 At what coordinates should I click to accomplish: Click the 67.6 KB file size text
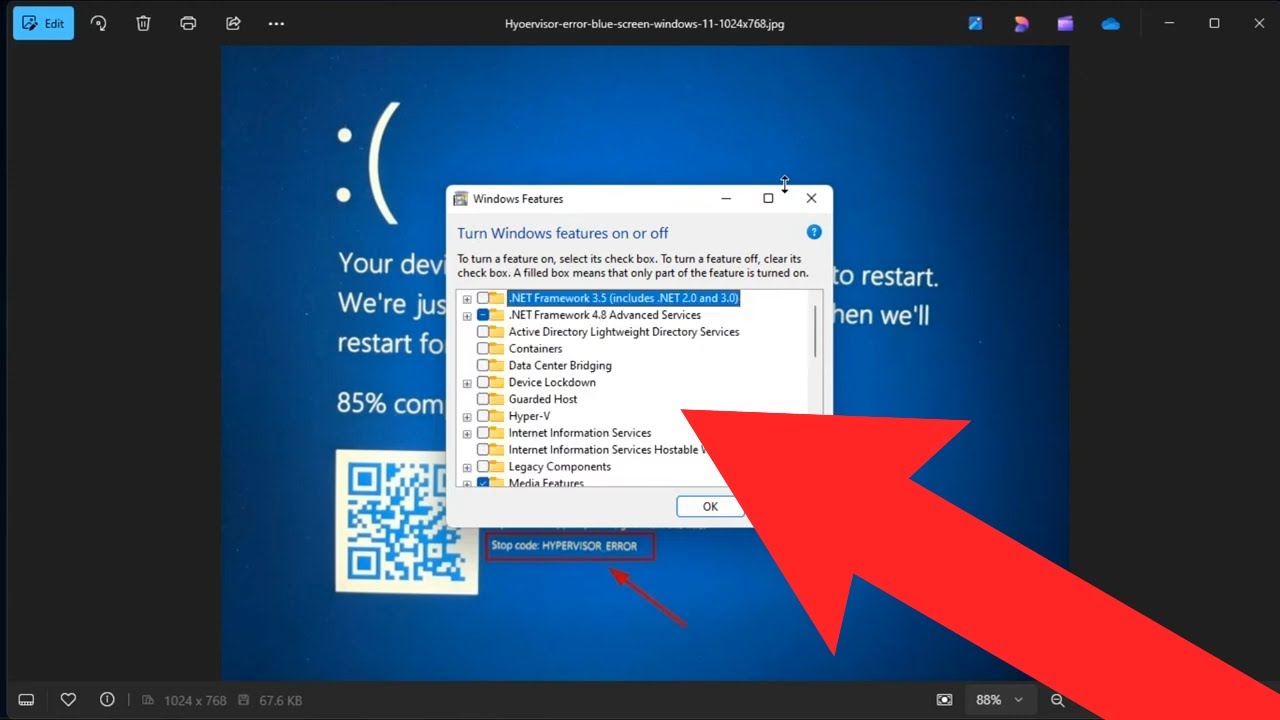[x=279, y=701]
